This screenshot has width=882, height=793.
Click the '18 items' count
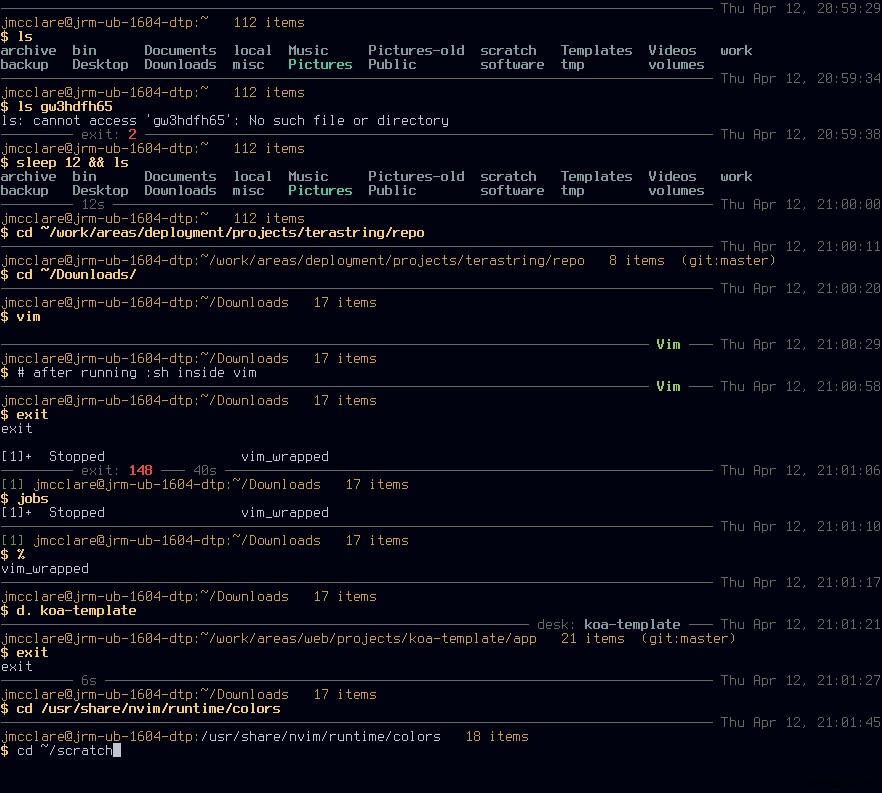(497, 737)
